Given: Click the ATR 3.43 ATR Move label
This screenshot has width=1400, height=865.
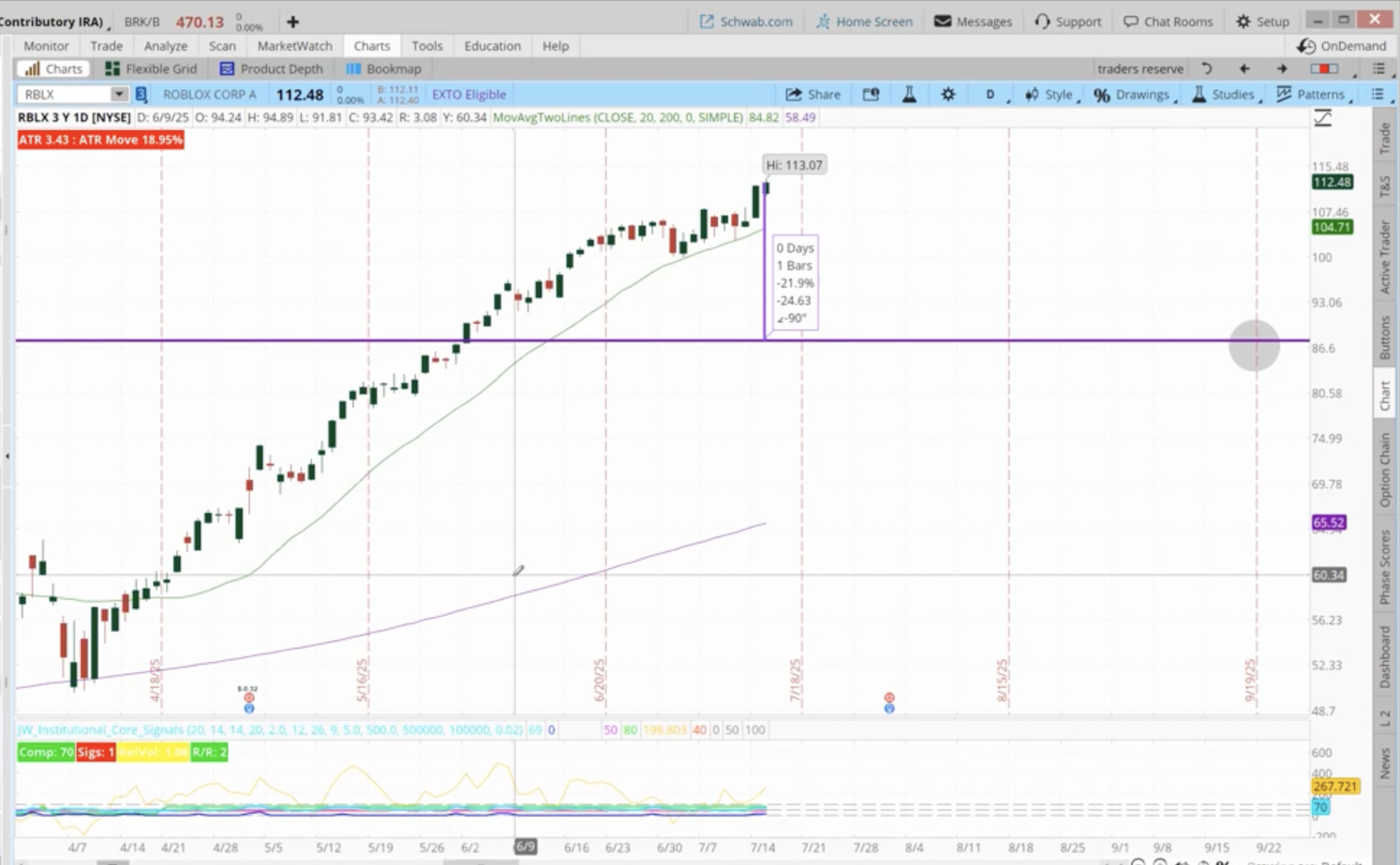Looking at the screenshot, I should click(x=100, y=139).
